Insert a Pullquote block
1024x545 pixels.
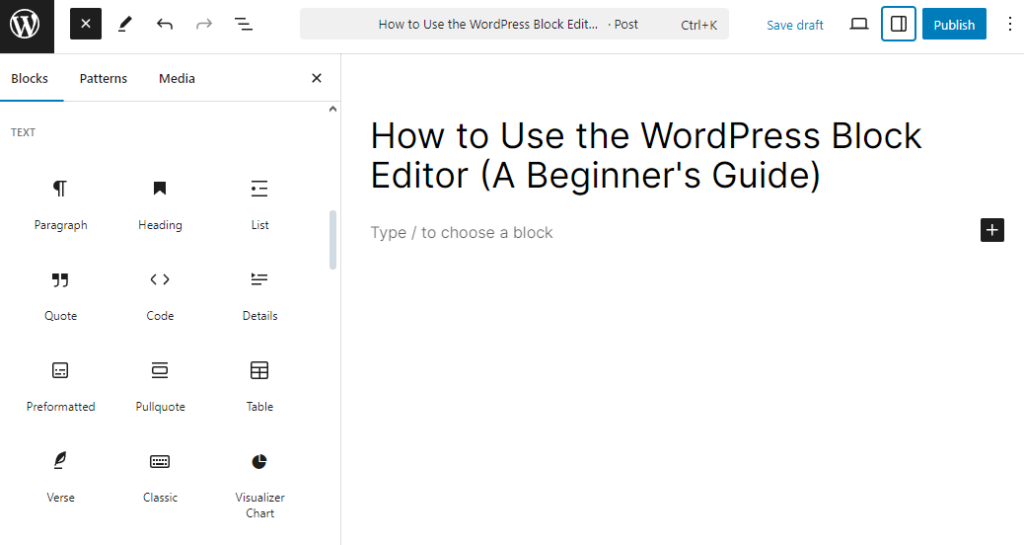coord(160,386)
